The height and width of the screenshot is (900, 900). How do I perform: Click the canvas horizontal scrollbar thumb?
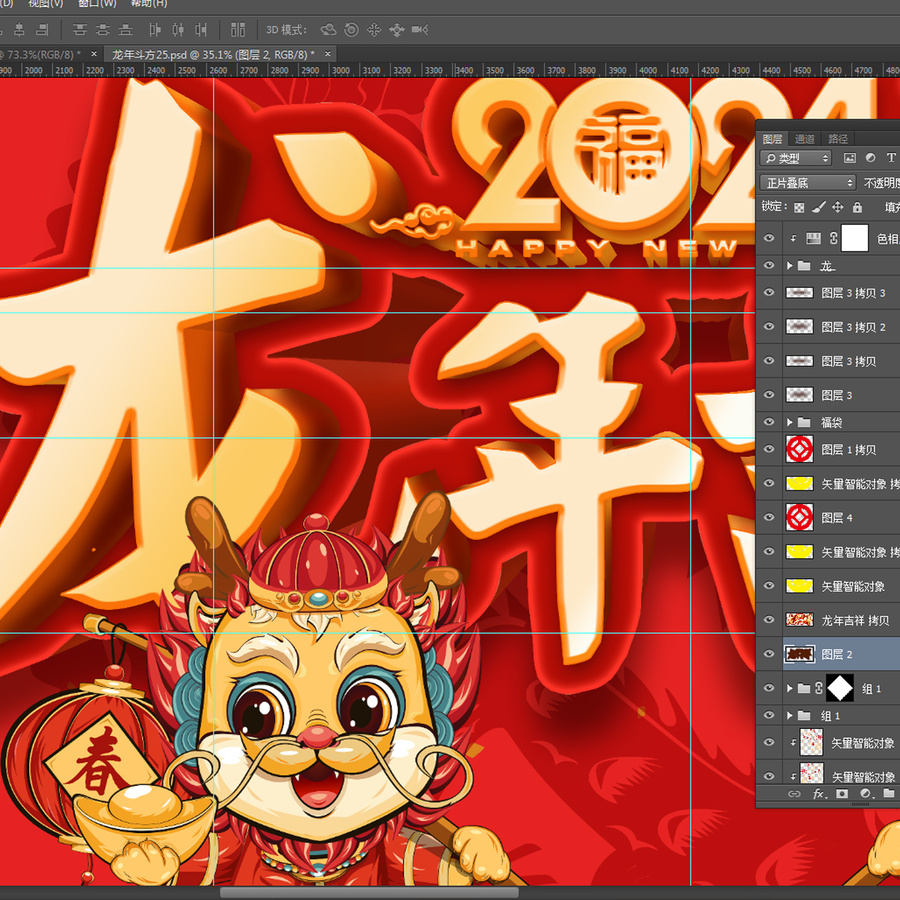tap(369, 893)
